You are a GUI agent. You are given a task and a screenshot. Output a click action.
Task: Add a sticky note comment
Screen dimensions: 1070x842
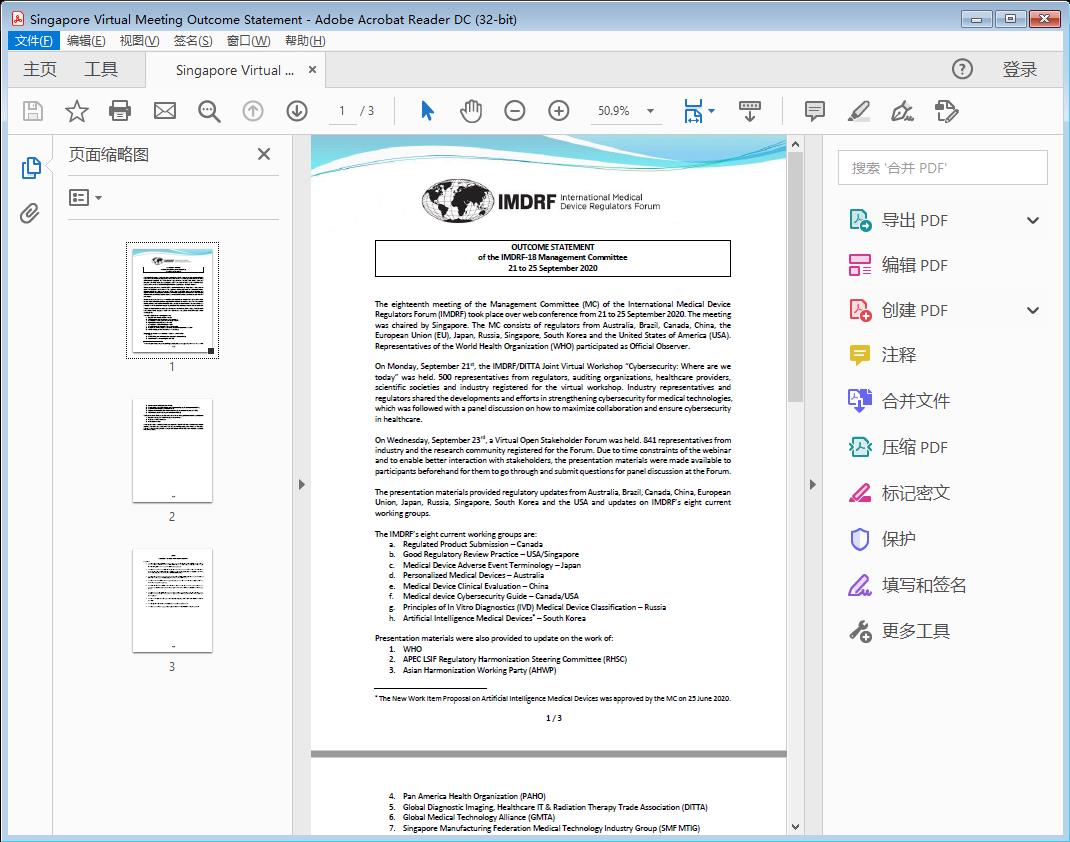click(814, 111)
